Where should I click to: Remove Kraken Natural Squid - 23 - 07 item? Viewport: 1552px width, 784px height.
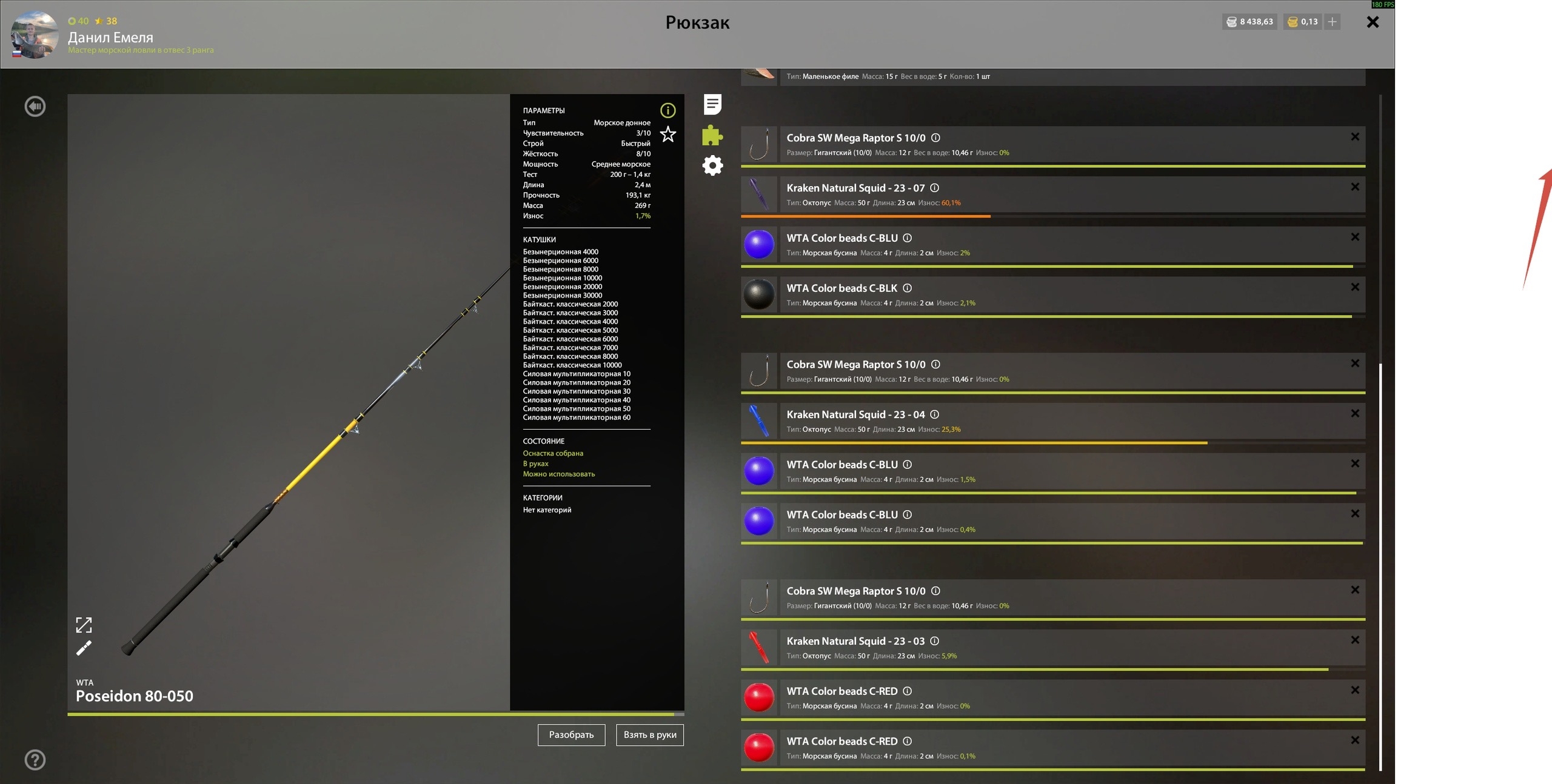pyautogui.click(x=1354, y=187)
